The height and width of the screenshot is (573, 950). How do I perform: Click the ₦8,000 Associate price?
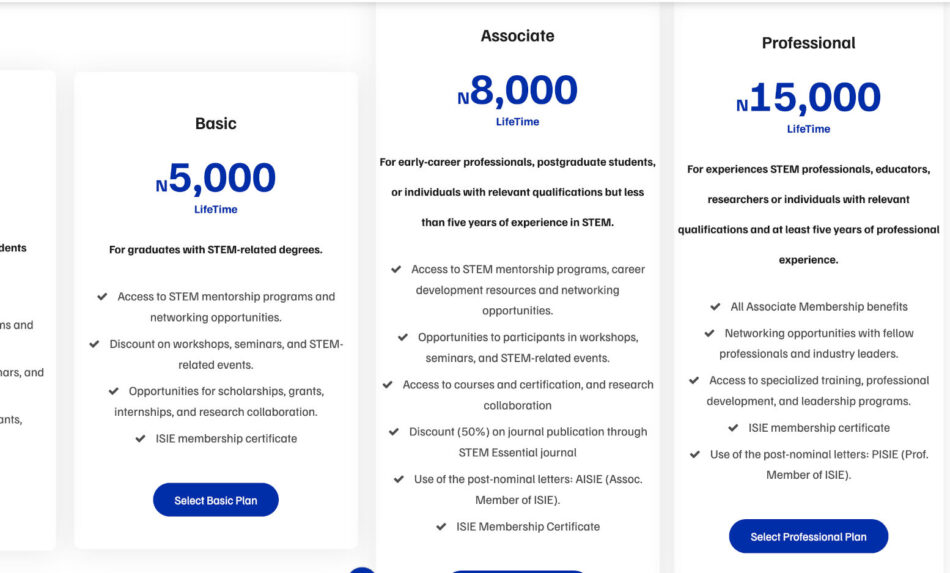tap(517, 92)
